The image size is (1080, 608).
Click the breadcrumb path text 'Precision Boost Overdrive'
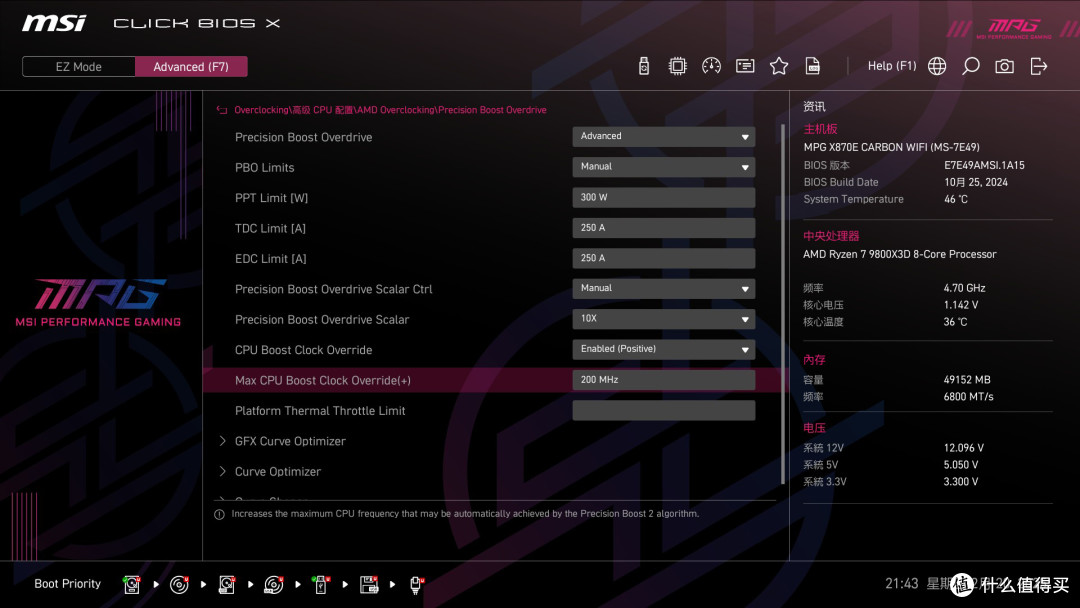[492, 110]
